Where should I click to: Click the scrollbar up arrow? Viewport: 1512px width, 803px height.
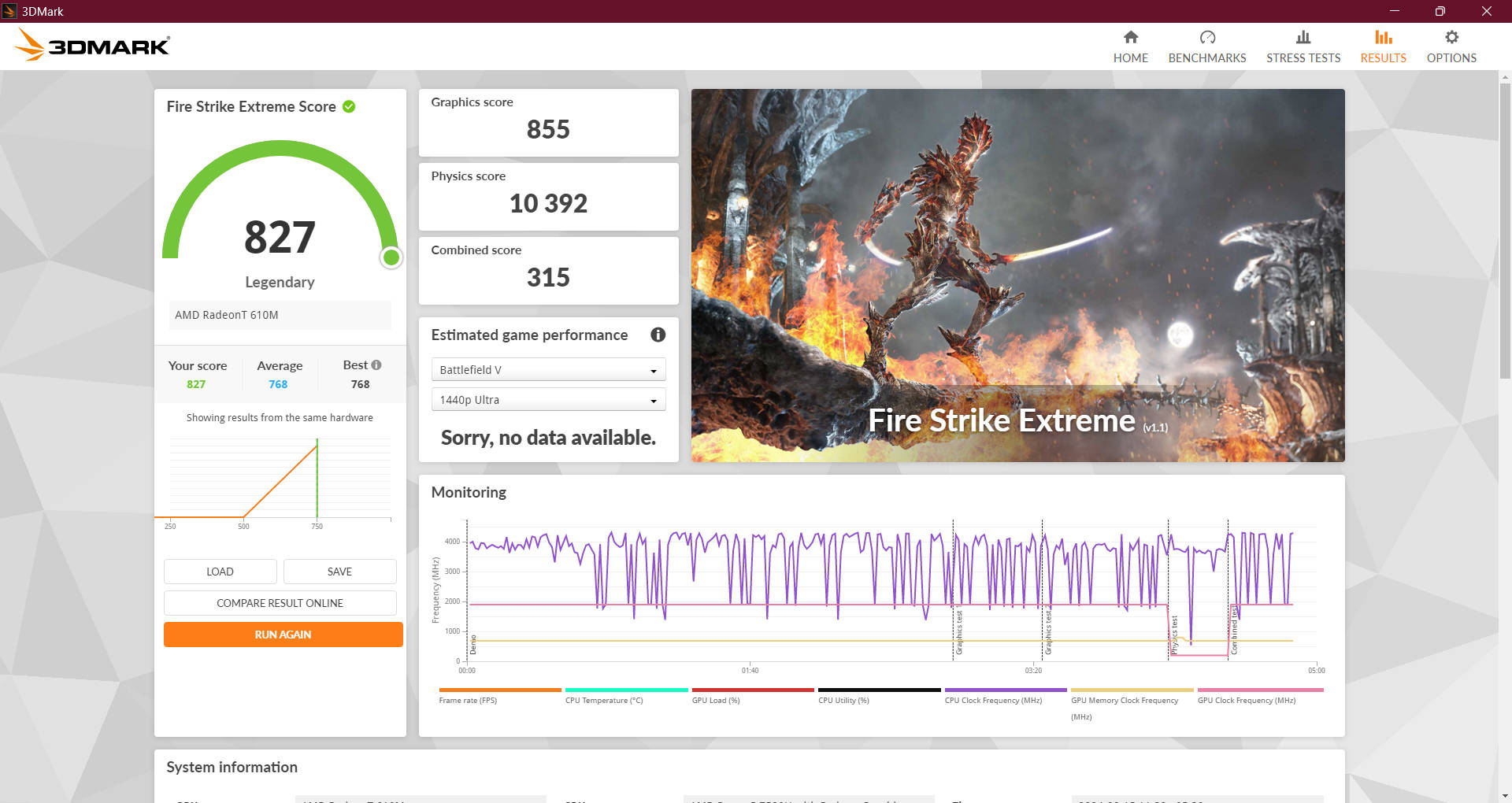pos(1505,77)
